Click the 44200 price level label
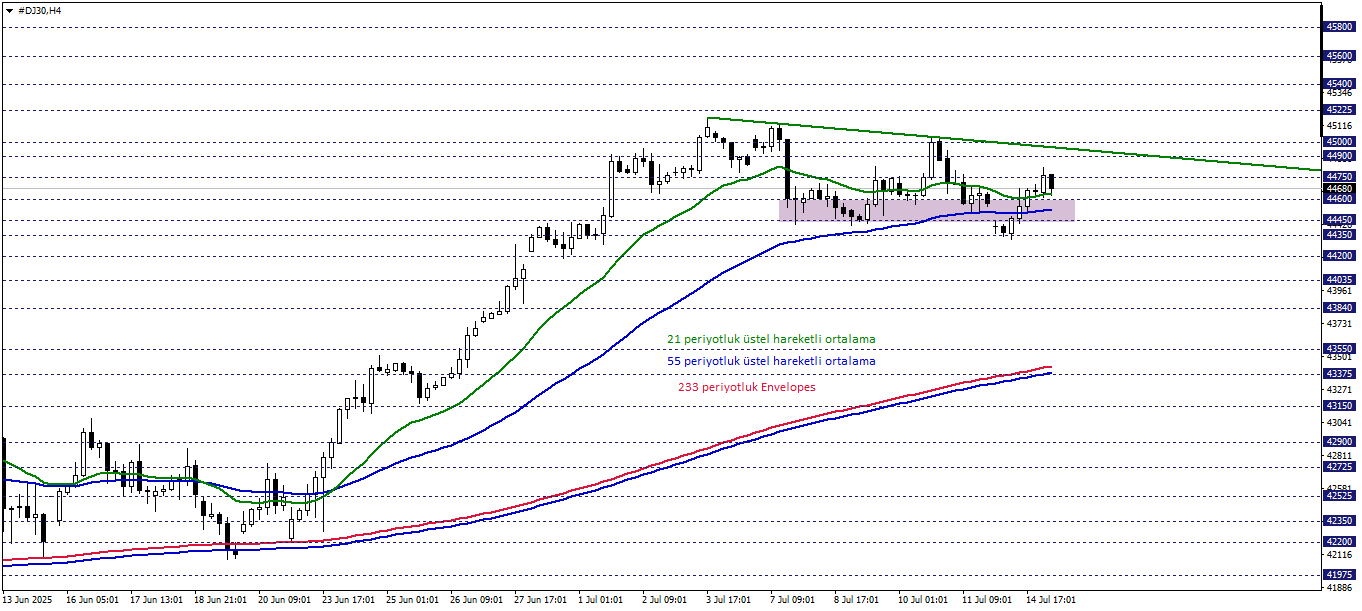This screenshot has height=611, width=1362. (x=1339, y=256)
